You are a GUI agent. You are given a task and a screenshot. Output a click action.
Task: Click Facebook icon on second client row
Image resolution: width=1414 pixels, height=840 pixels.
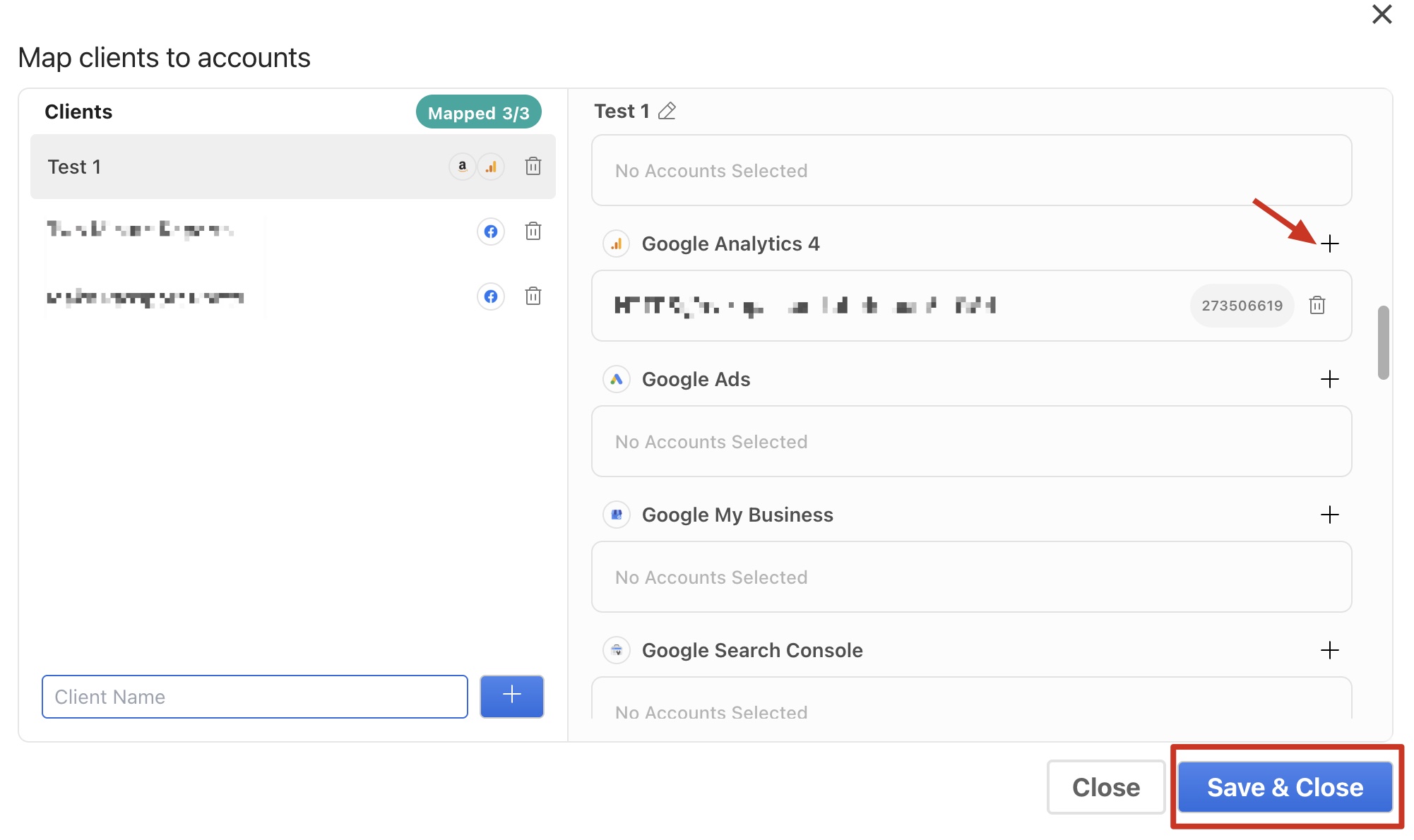(x=491, y=232)
